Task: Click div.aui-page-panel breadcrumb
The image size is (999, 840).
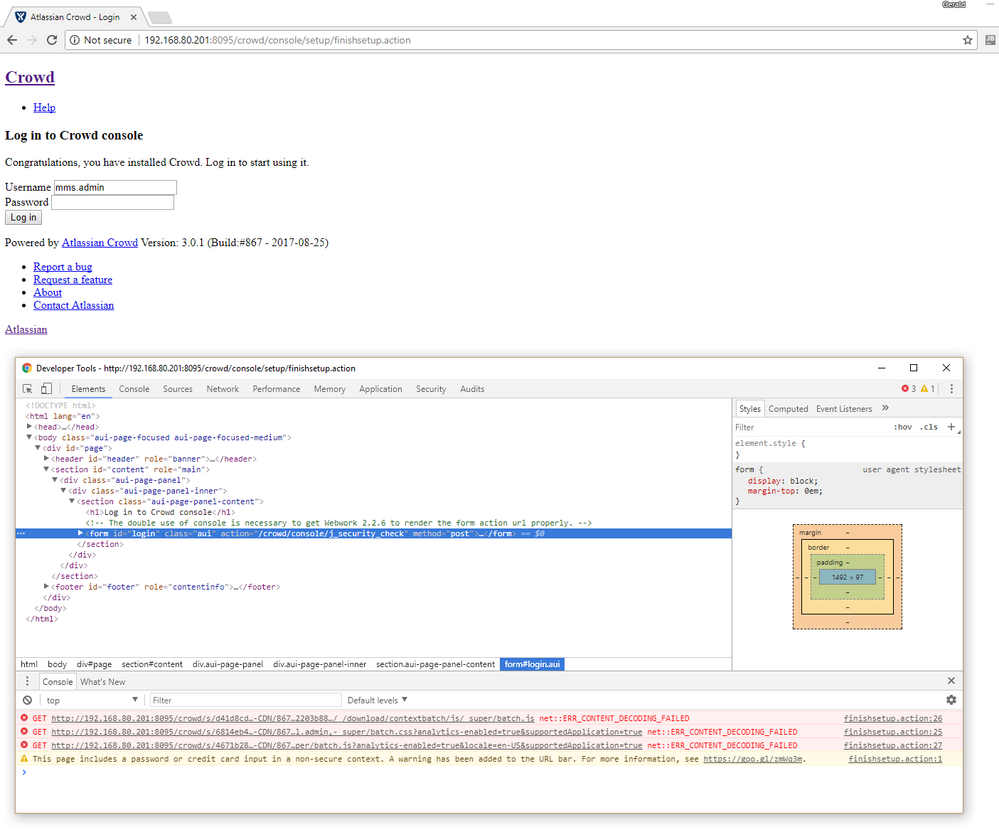Action: [227, 664]
